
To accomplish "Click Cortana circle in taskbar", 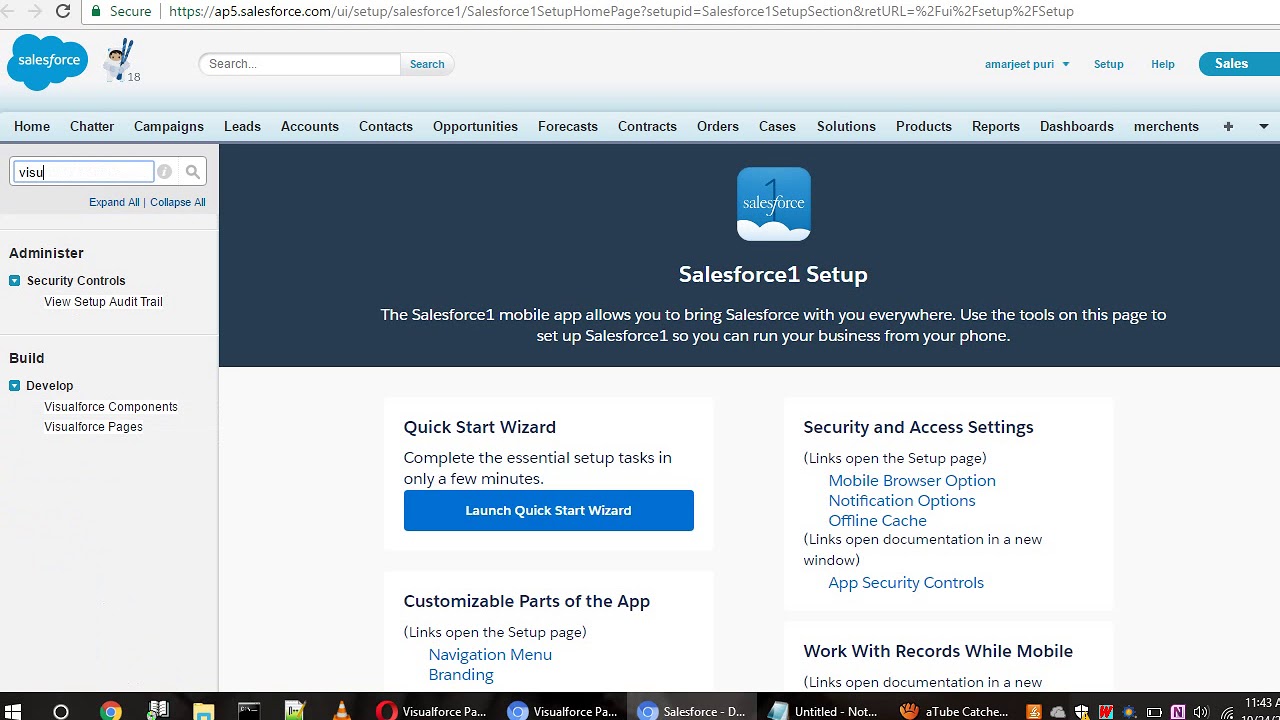I will (x=61, y=711).
